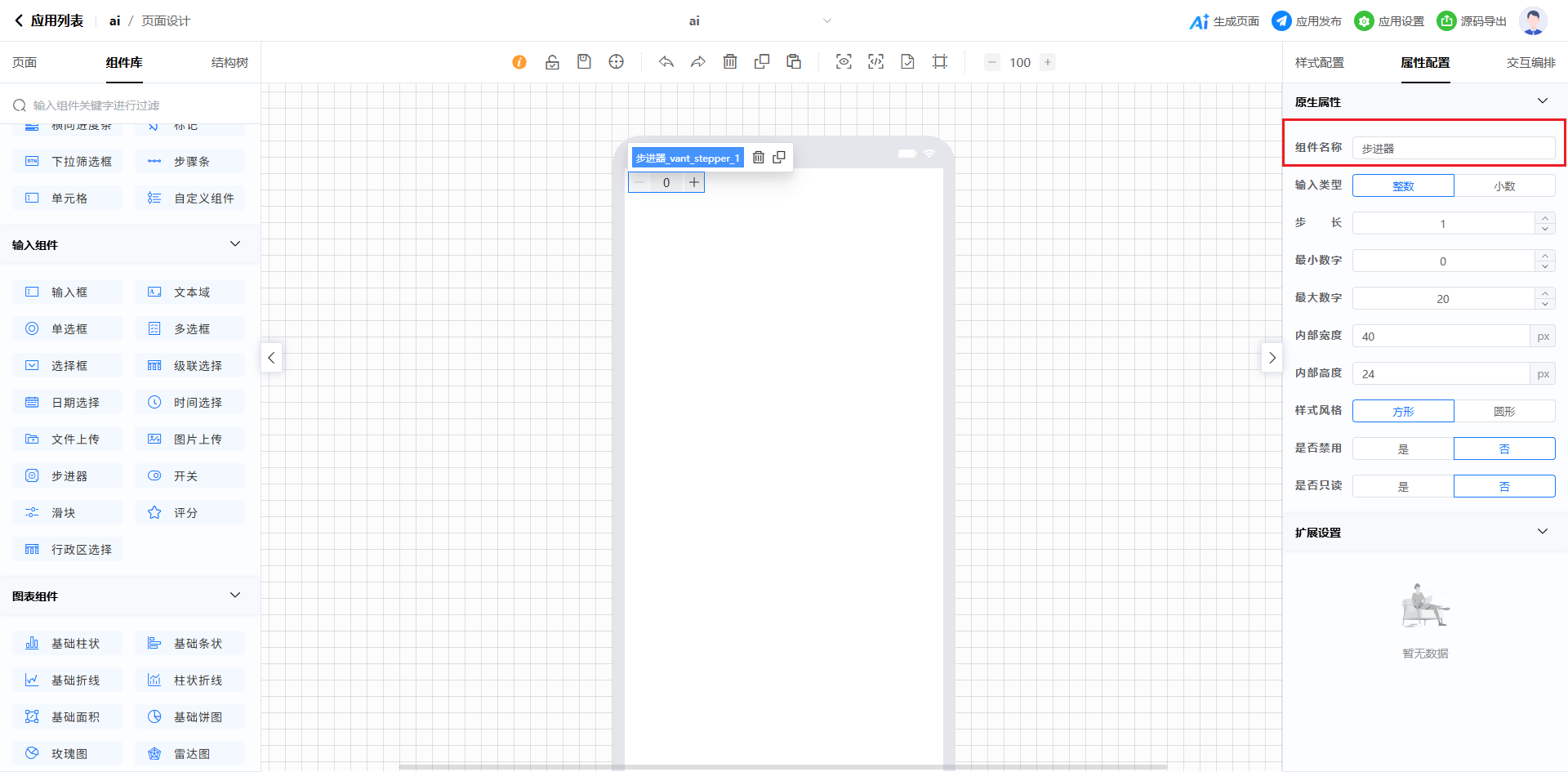Select 圆形 style for the stepper

tap(1504, 412)
